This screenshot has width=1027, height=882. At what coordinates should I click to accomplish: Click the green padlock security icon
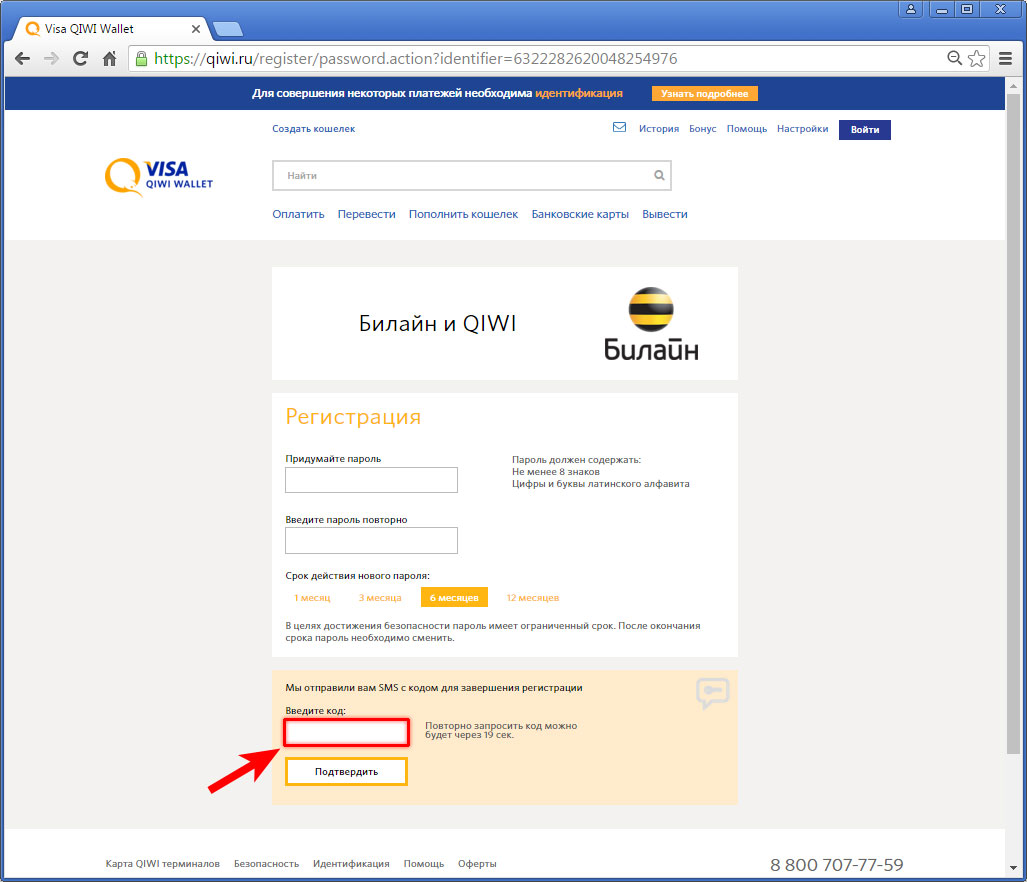click(141, 59)
